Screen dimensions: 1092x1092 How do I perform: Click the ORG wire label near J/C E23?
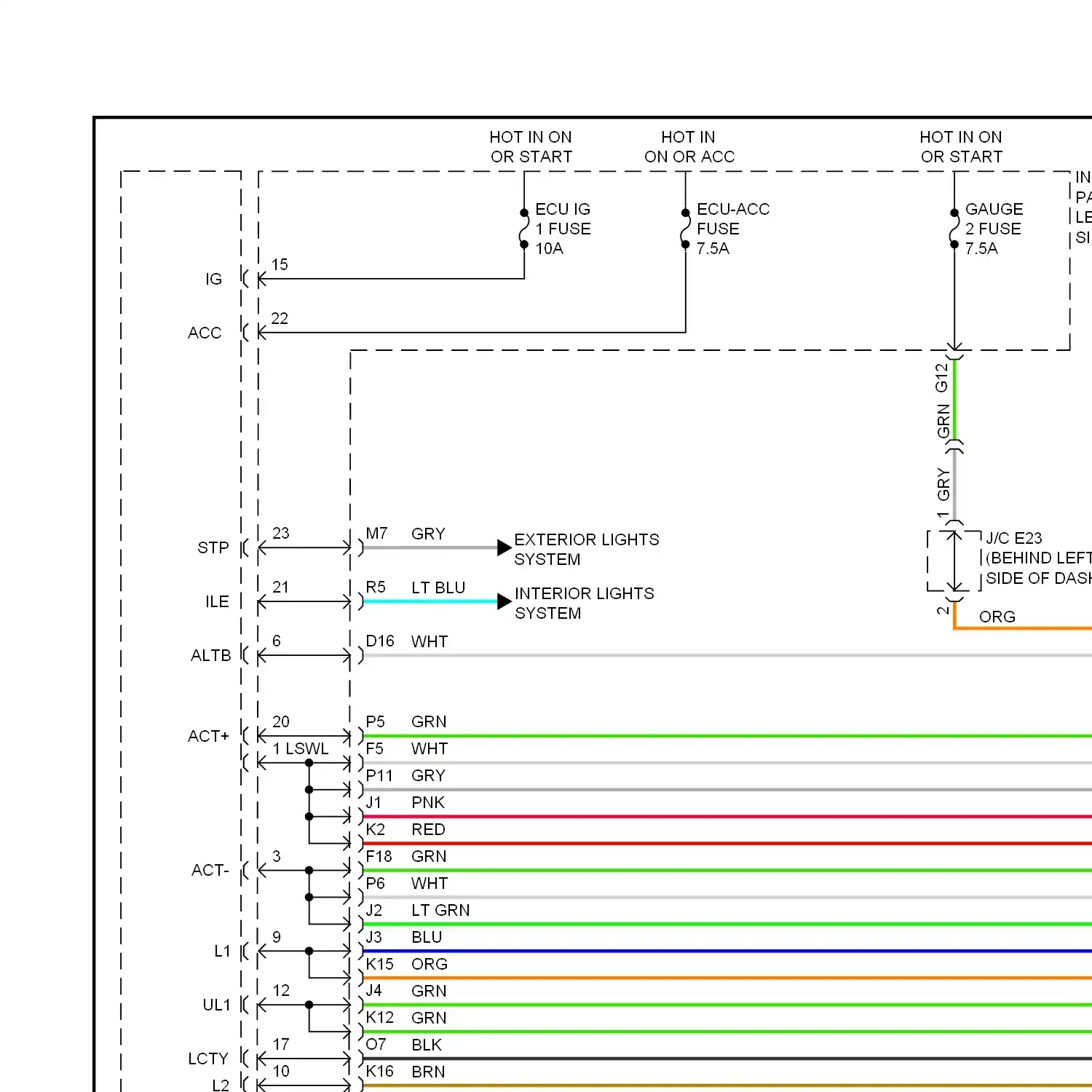point(997,617)
